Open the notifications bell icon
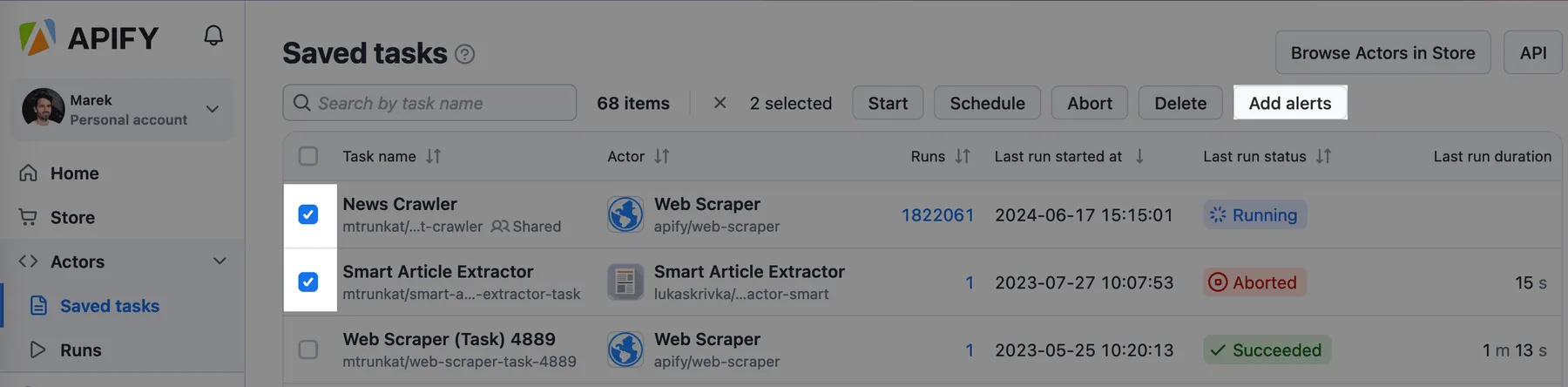The image size is (1568, 387). point(213,36)
